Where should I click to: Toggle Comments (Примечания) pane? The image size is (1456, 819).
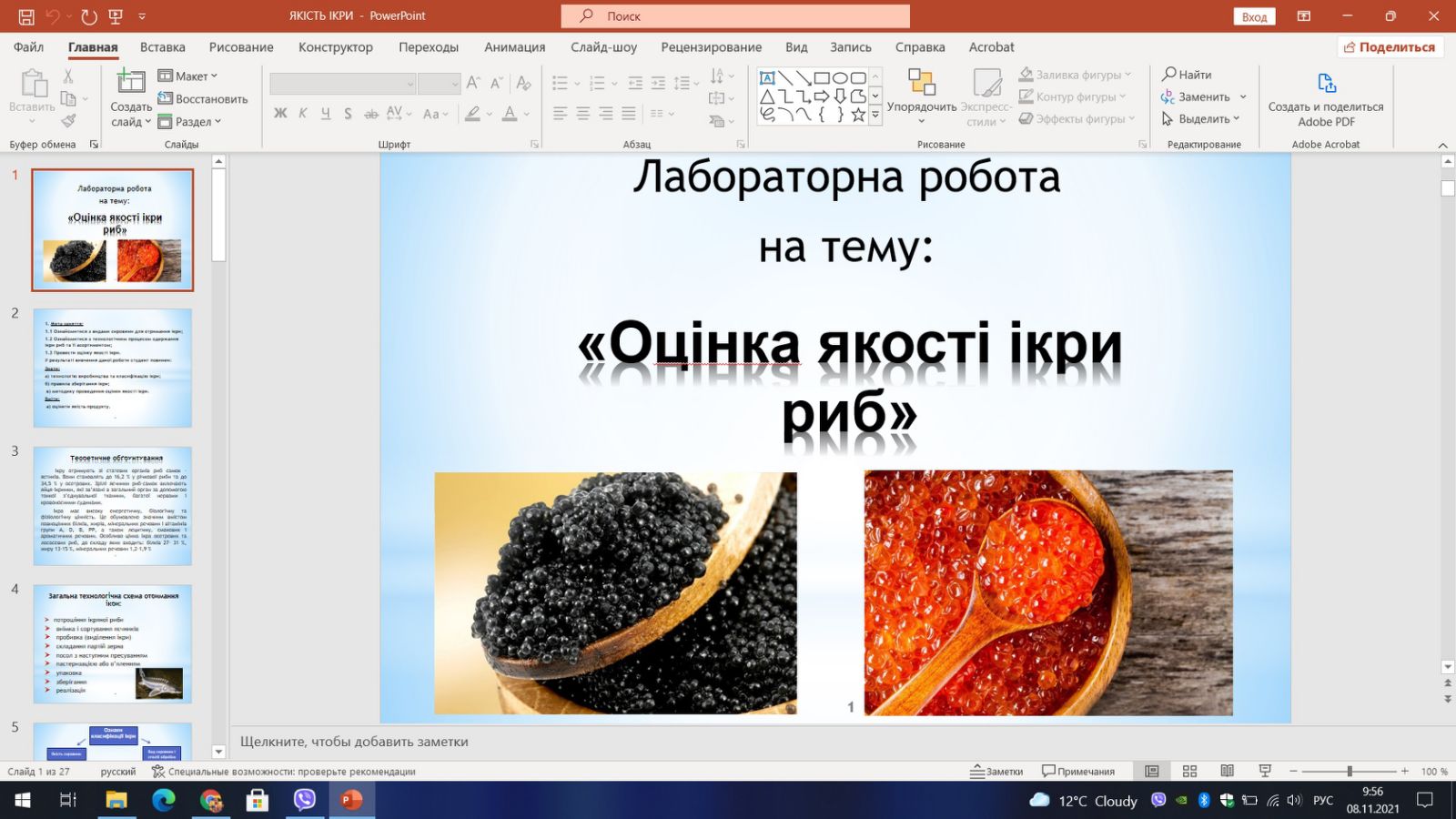click(x=1078, y=772)
